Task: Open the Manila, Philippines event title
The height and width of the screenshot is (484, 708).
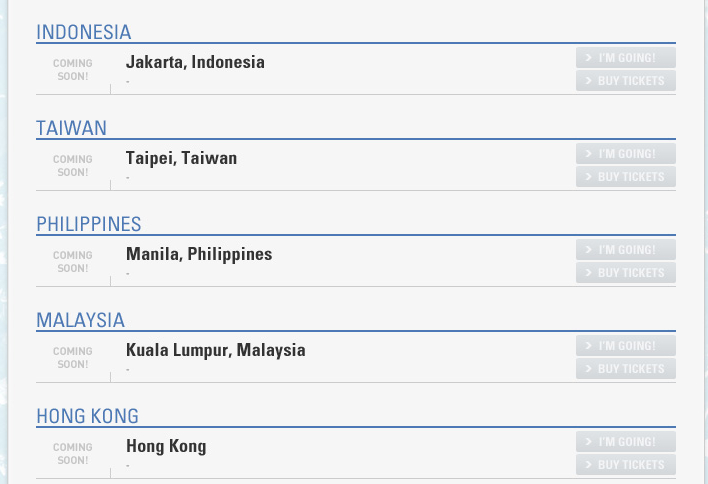Action: tap(199, 254)
